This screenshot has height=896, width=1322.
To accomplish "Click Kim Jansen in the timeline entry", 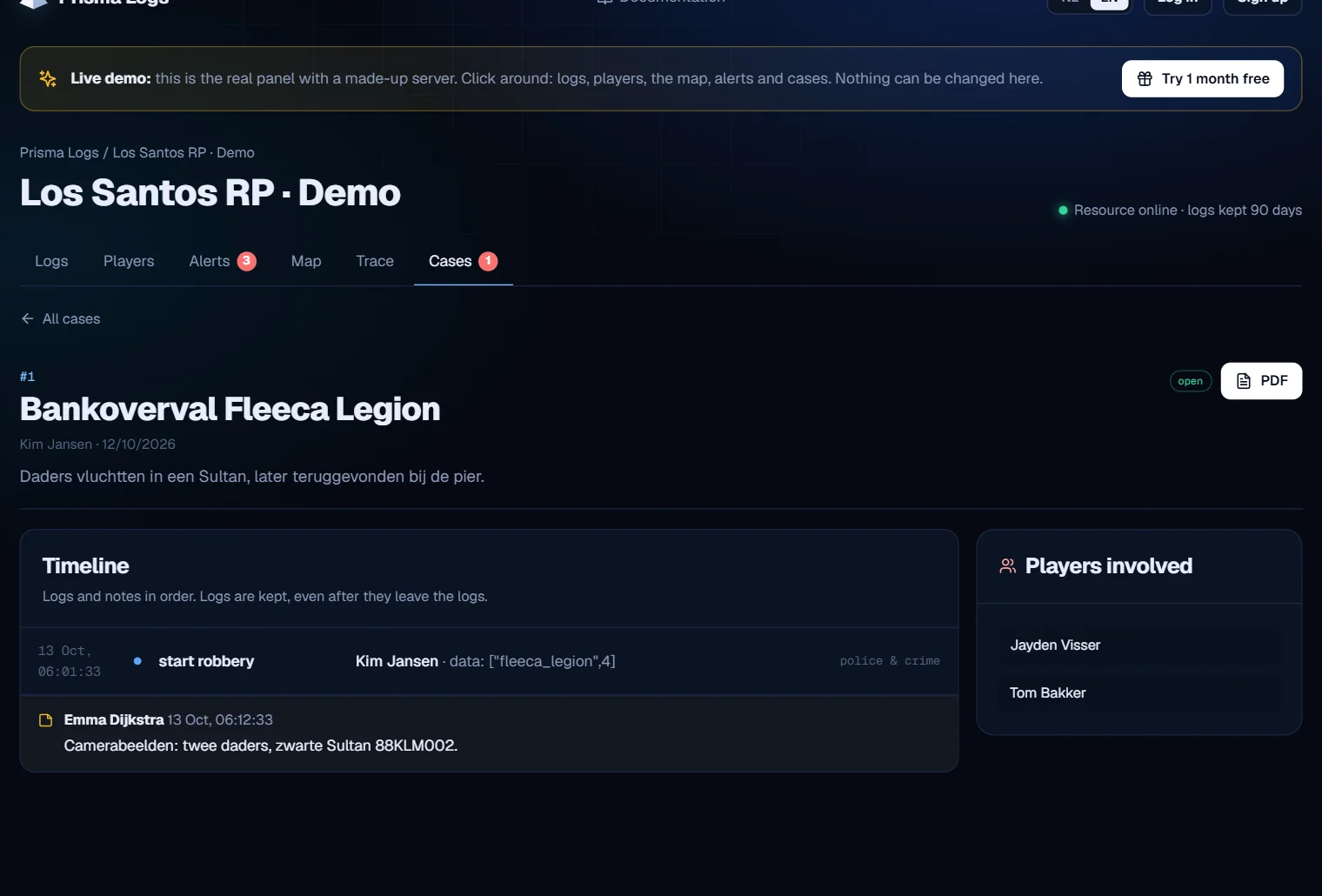I will tap(397, 661).
